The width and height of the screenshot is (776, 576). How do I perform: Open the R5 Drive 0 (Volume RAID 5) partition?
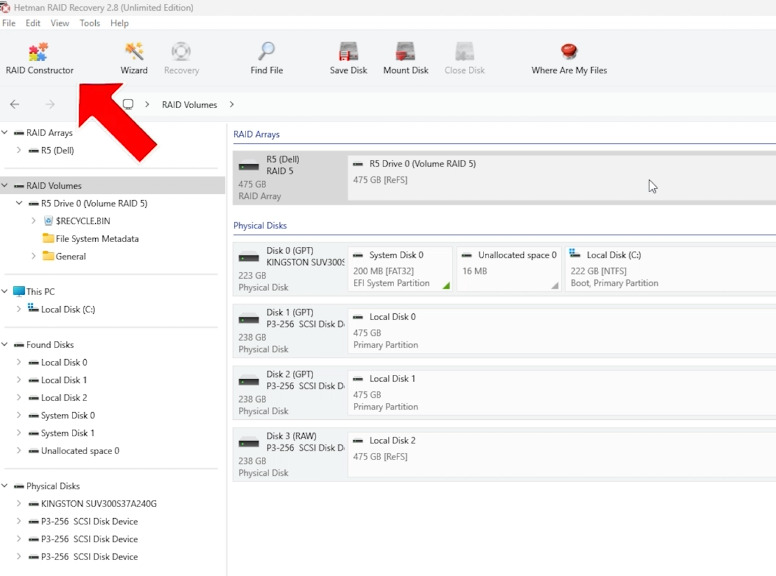[562, 178]
